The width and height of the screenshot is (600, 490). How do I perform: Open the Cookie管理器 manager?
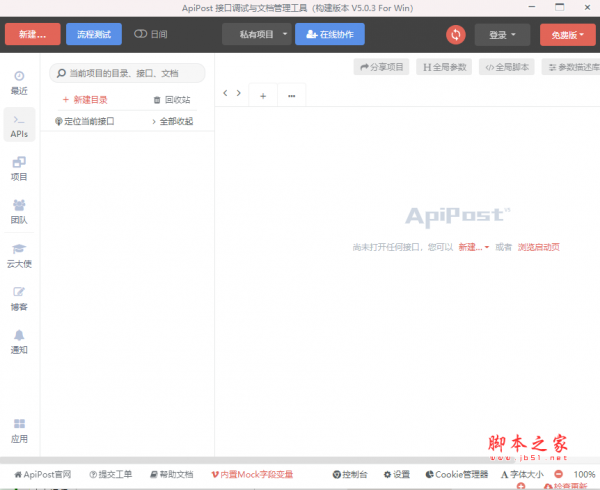tap(457, 474)
